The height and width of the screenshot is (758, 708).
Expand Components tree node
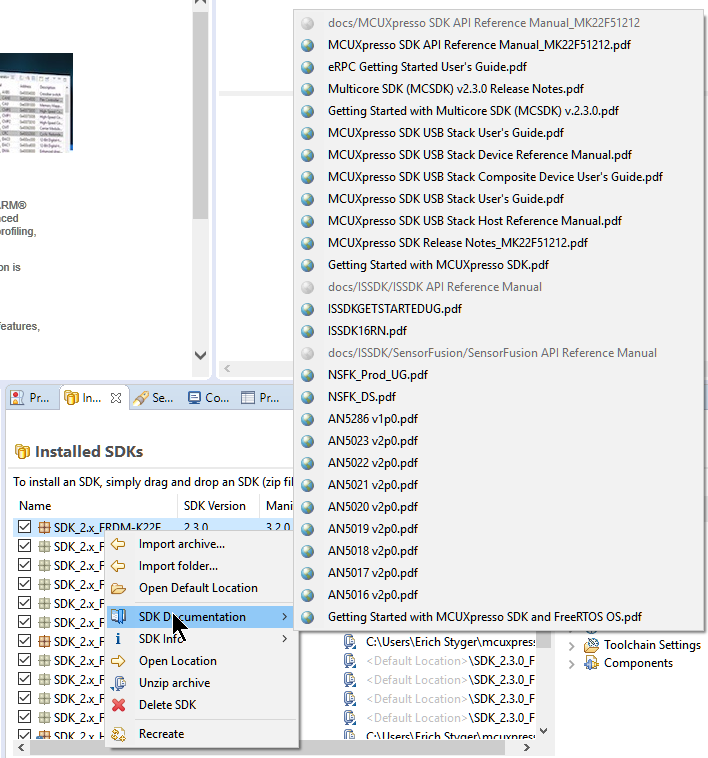point(572,664)
